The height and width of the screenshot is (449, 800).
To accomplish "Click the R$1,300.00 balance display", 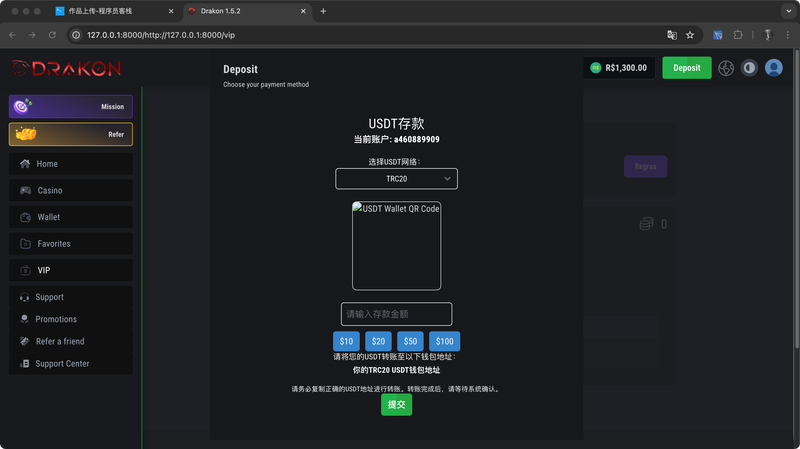I will point(619,68).
